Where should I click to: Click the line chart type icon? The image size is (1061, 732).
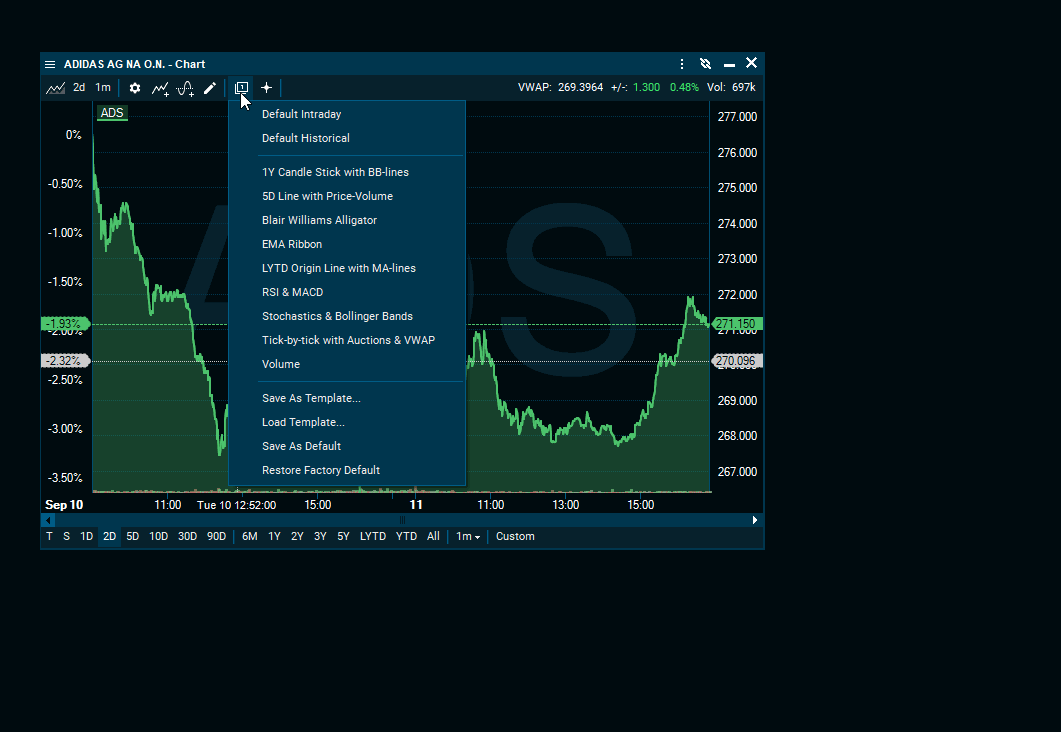pyautogui.click(x=56, y=88)
